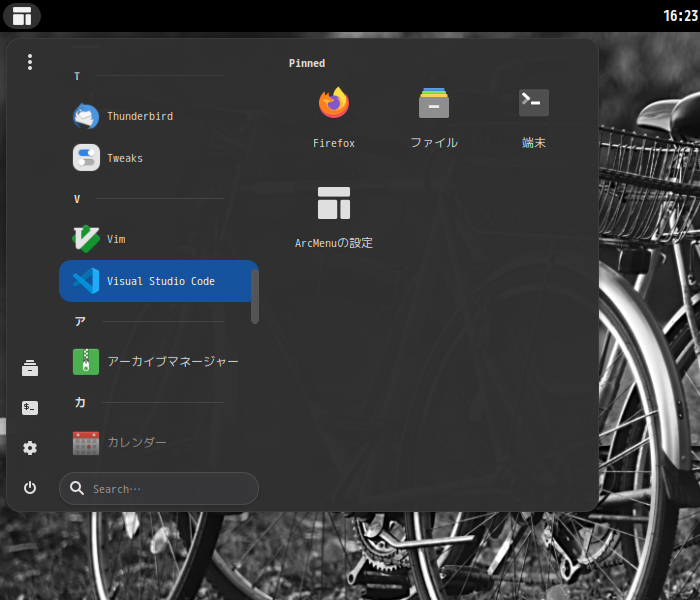Open the Tweaks application
The width and height of the screenshot is (700, 600).
coord(158,158)
